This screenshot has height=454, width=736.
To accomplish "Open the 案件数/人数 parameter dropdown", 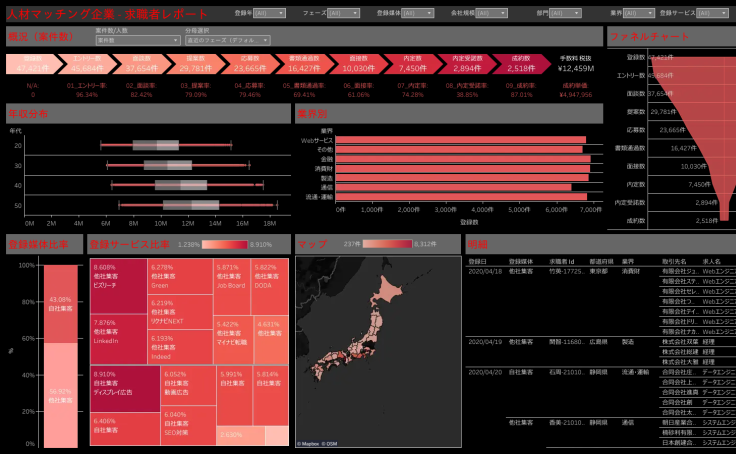I will coord(138,40).
